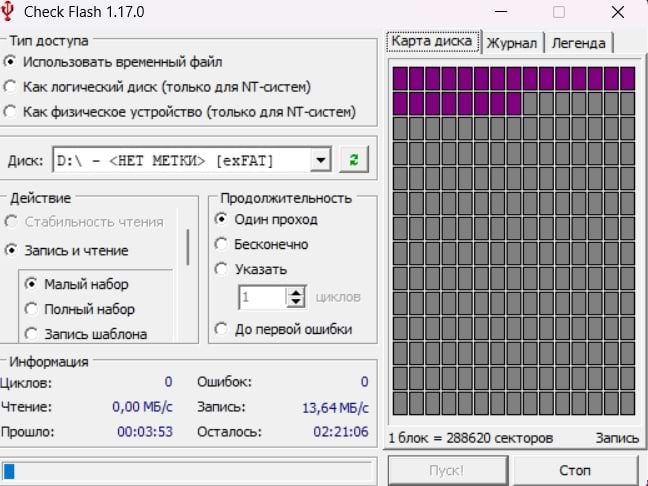This screenshot has height=486, width=648.
Task: Click the first purple disk map block
Action: pyautogui.click(x=401, y=78)
